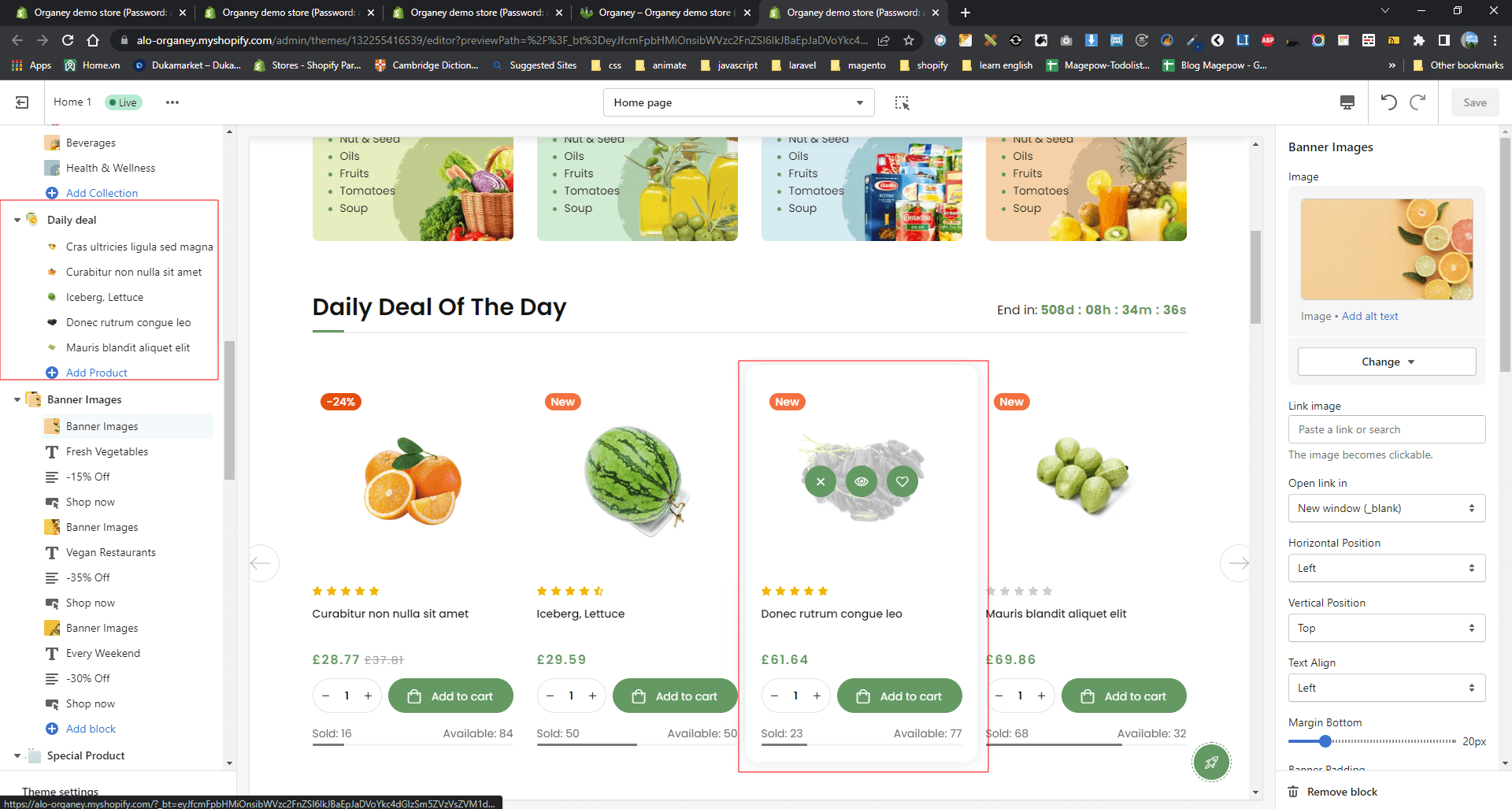Adjust the Margin Bottom slider
The image size is (1512, 809).
pos(1325,741)
